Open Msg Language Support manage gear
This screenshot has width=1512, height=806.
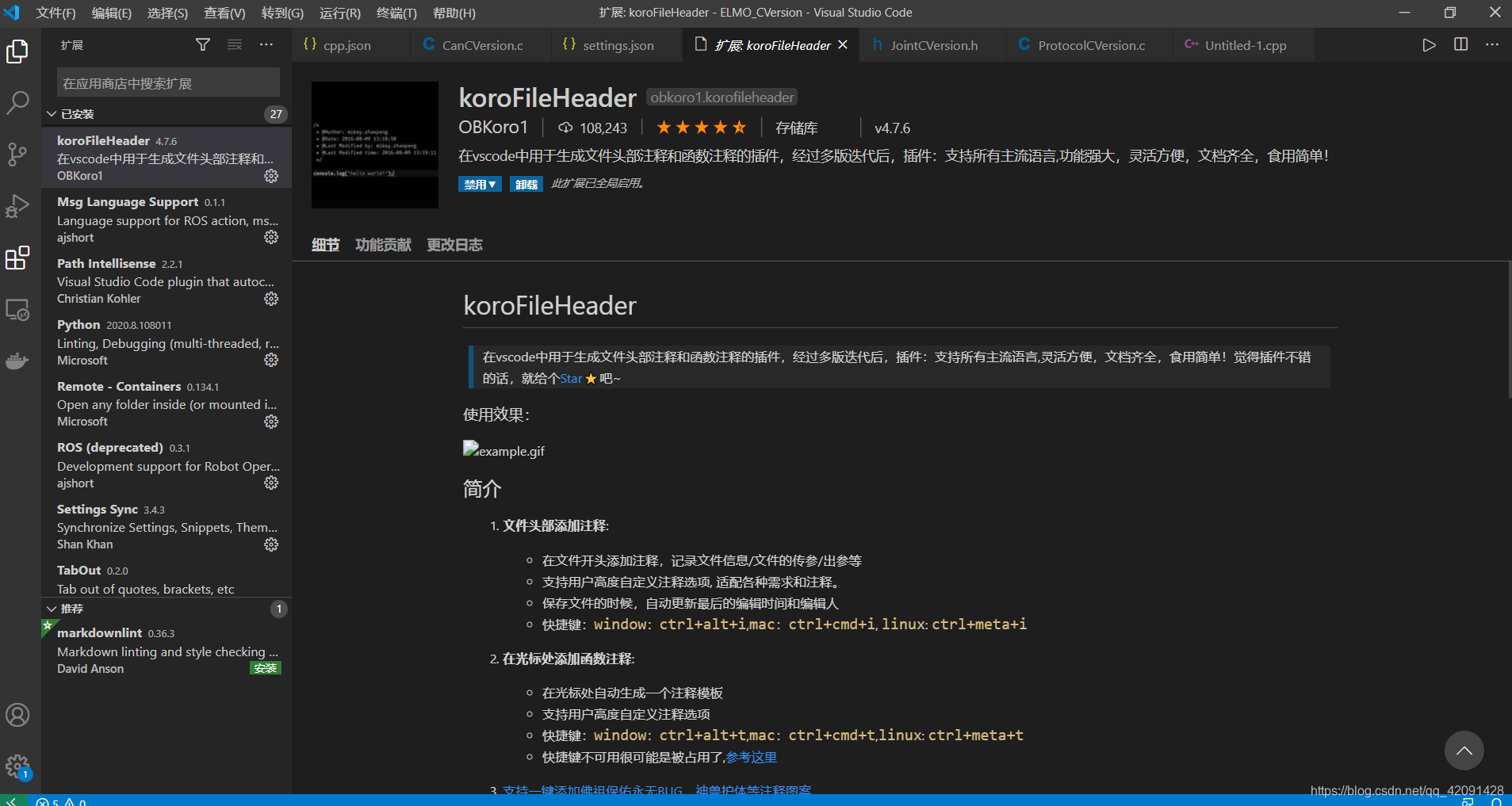[x=271, y=237]
